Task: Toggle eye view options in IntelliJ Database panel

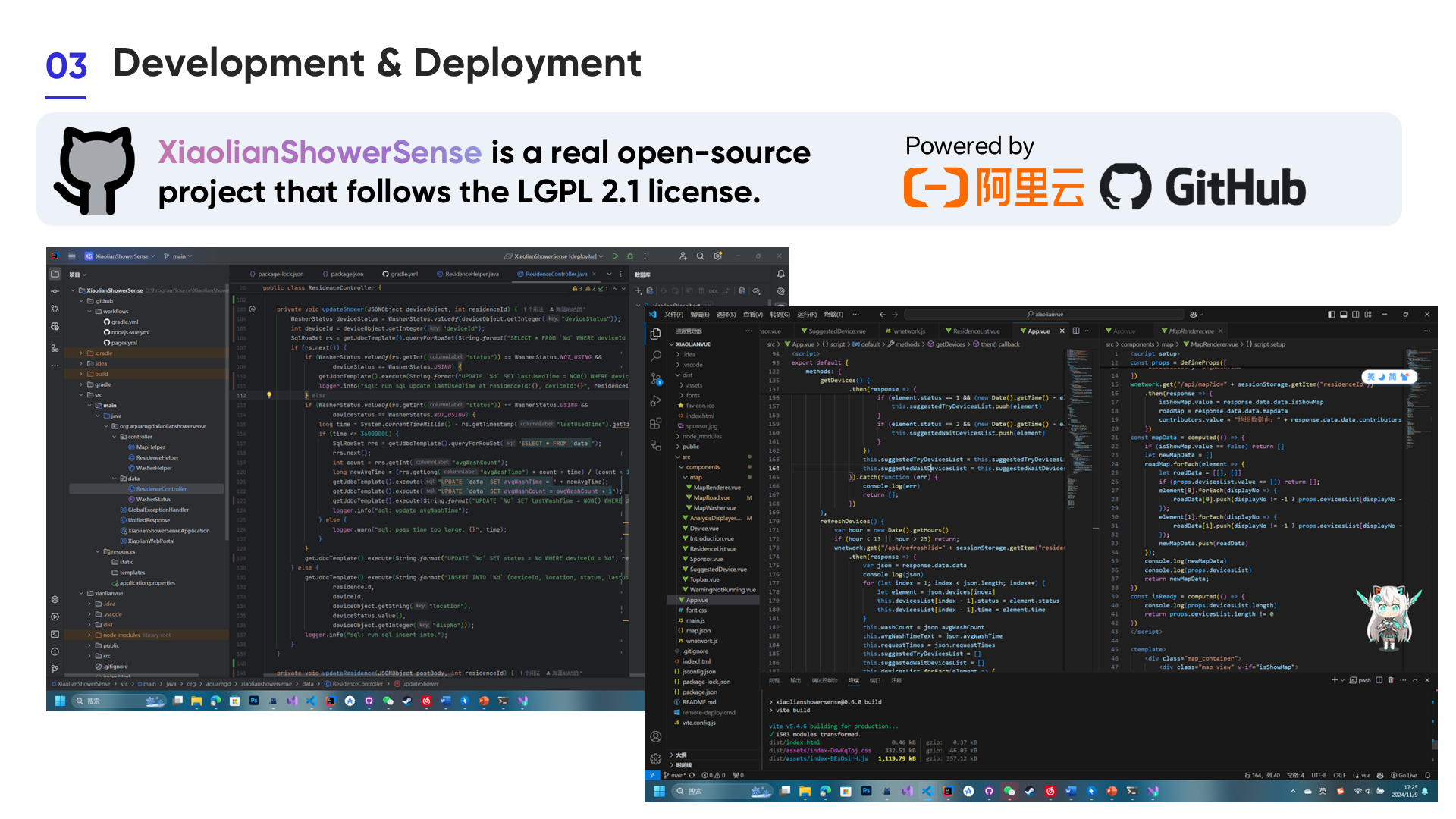Action: tap(756, 290)
